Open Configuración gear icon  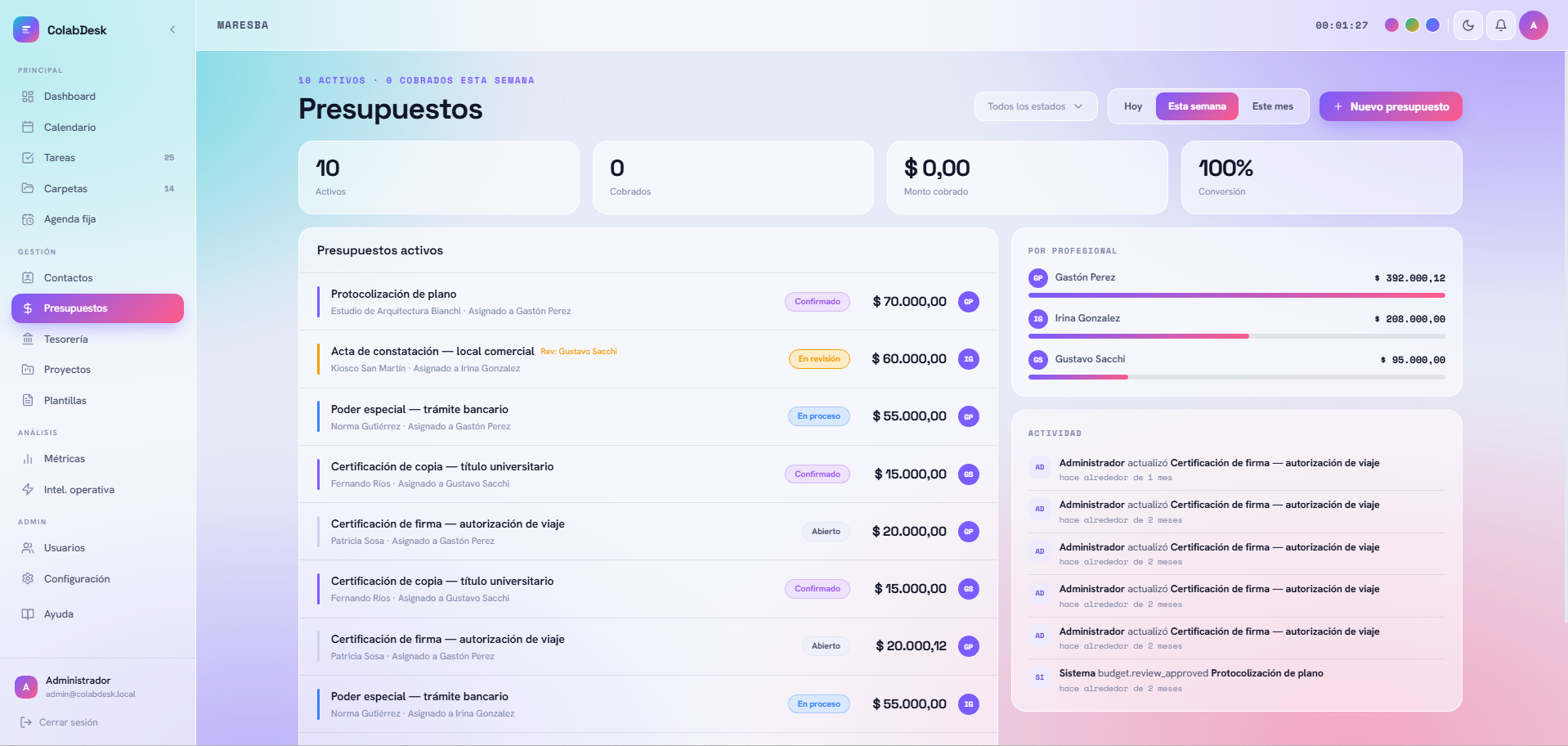tap(28, 579)
